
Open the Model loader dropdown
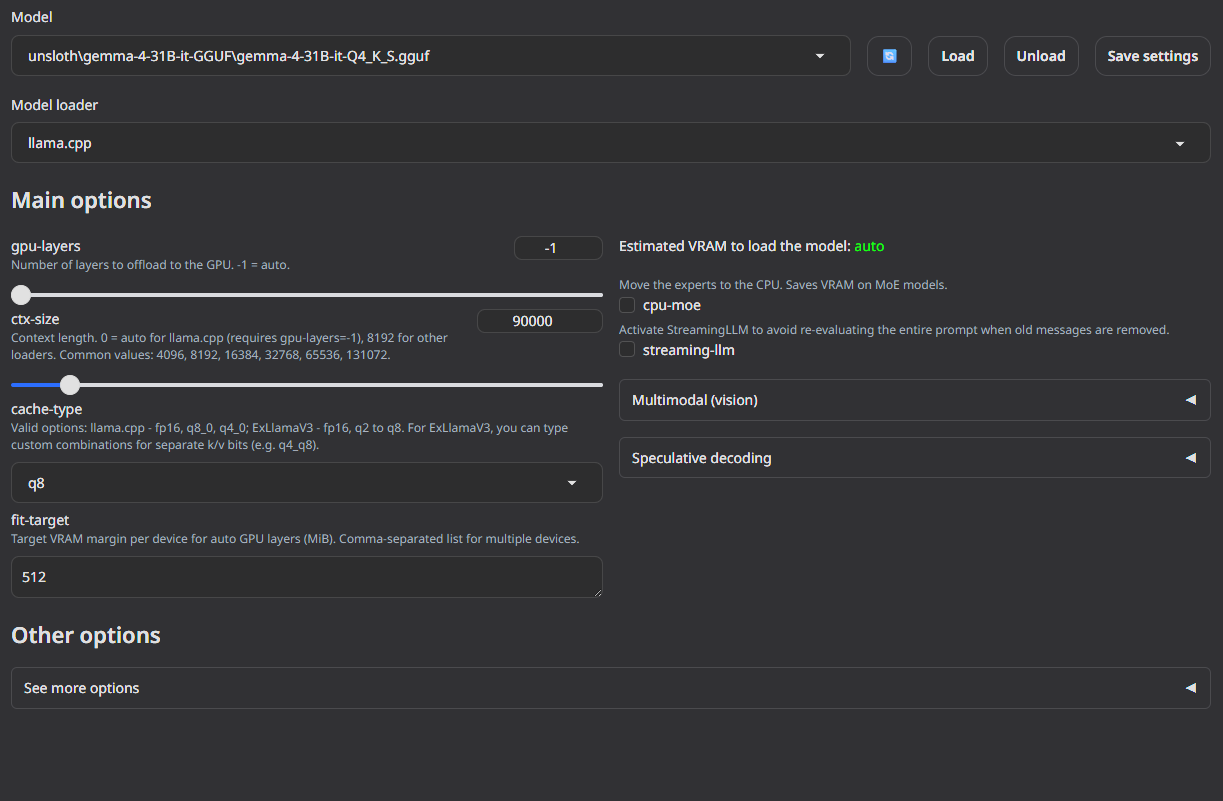pos(611,143)
